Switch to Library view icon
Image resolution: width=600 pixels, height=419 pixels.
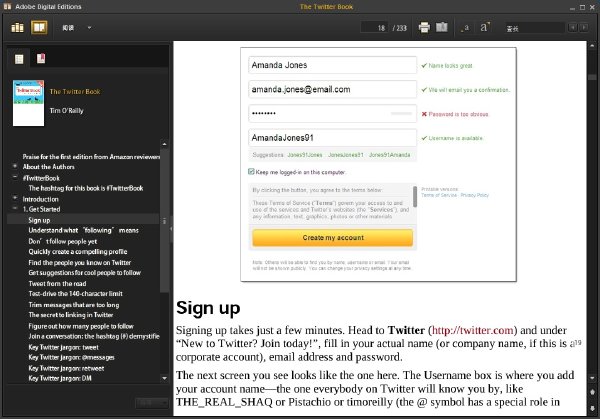coord(17,28)
